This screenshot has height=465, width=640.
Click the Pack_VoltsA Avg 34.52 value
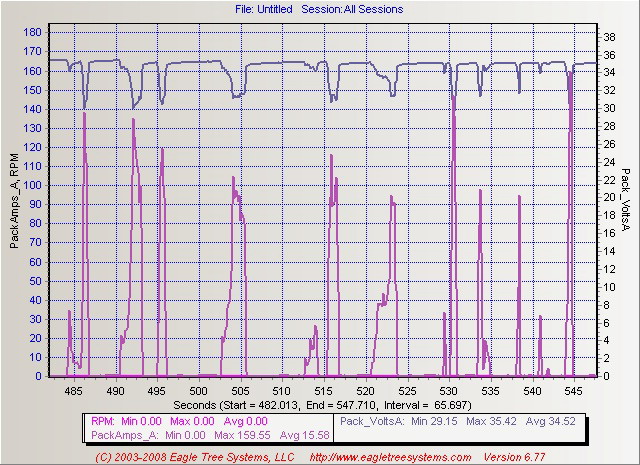point(551,421)
